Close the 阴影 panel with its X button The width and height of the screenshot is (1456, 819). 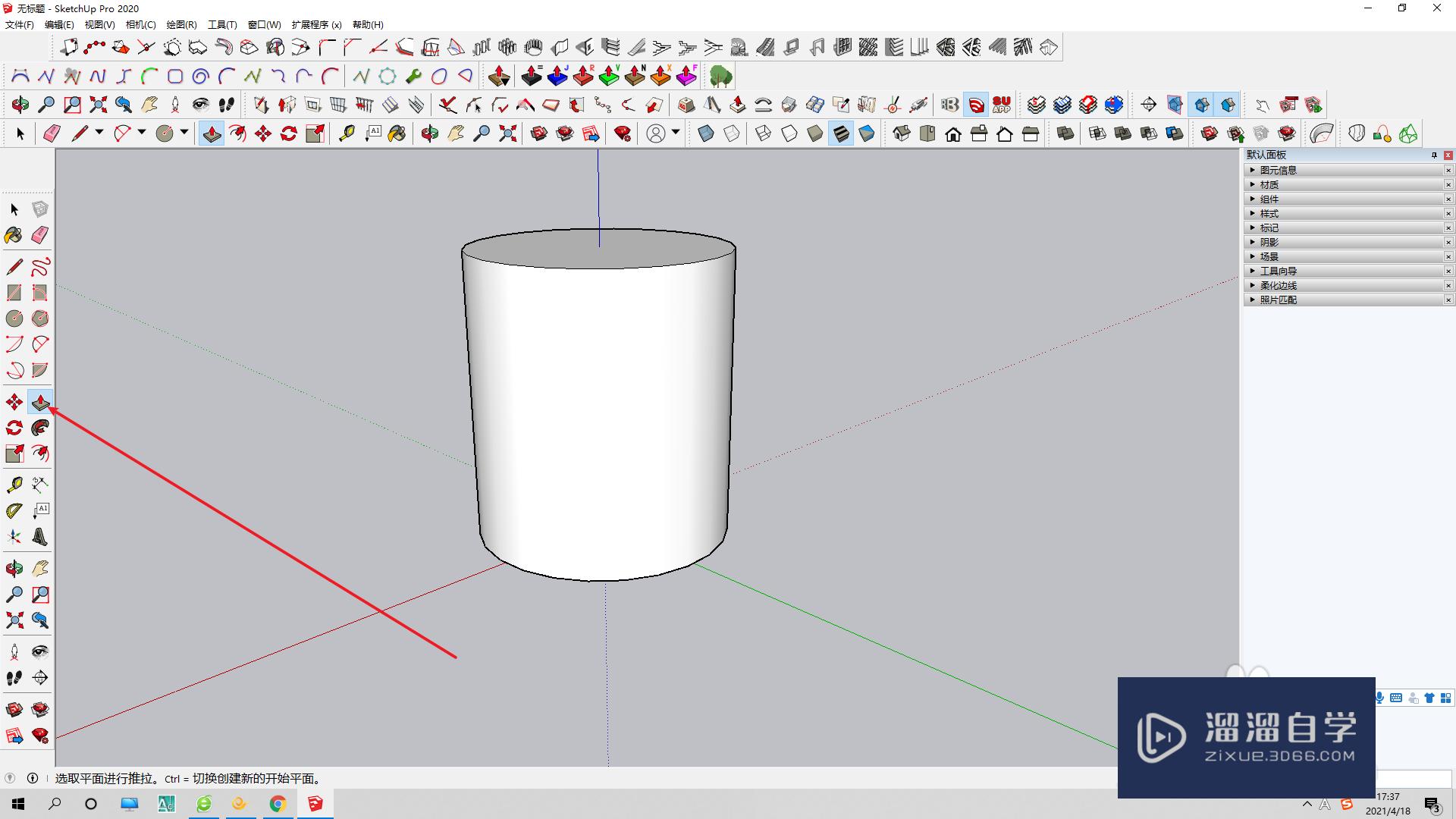point(1448,242)
